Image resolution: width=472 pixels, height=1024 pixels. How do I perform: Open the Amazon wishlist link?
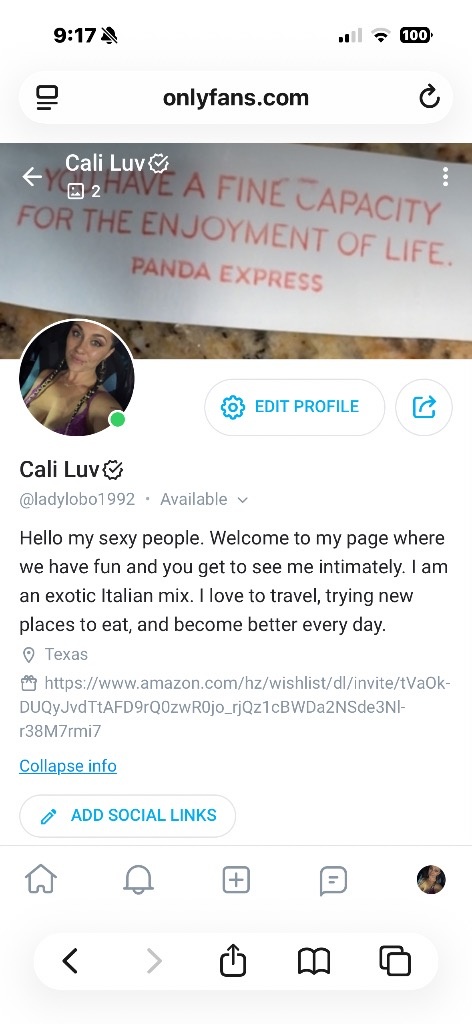pyautogui.click(x=235, y=707)
